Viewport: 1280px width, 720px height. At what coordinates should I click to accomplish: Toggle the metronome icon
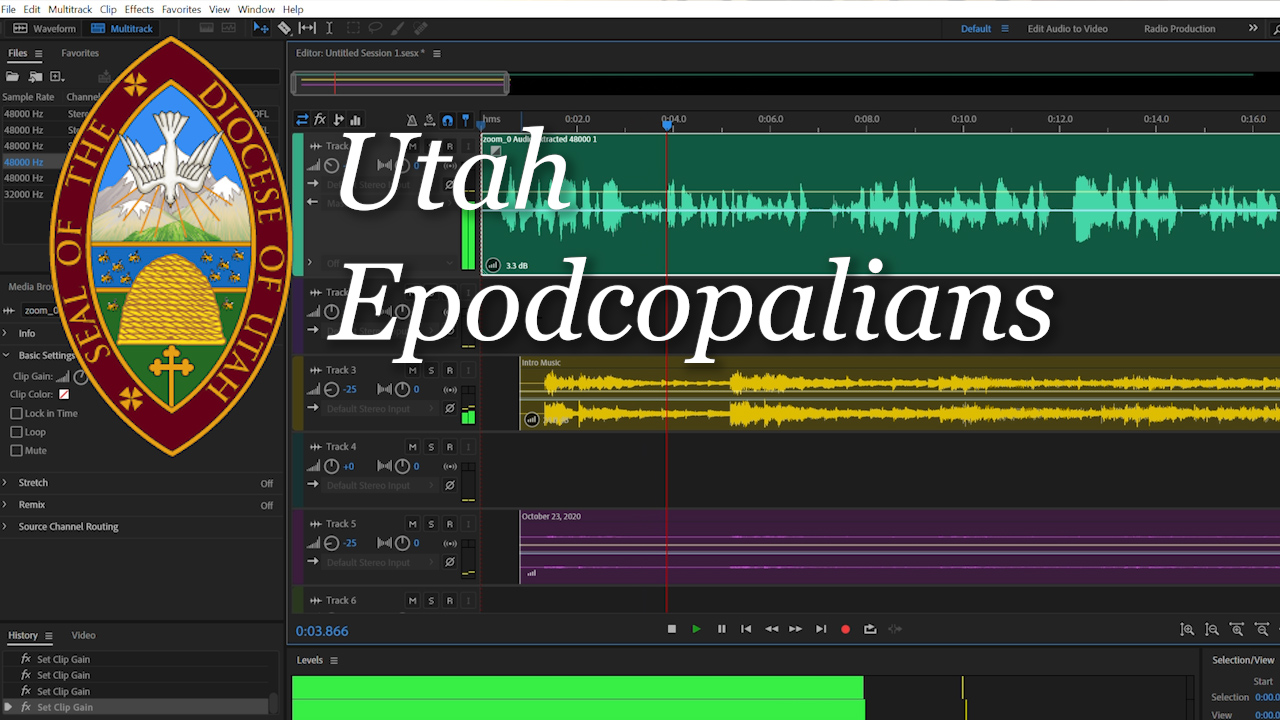411,120
